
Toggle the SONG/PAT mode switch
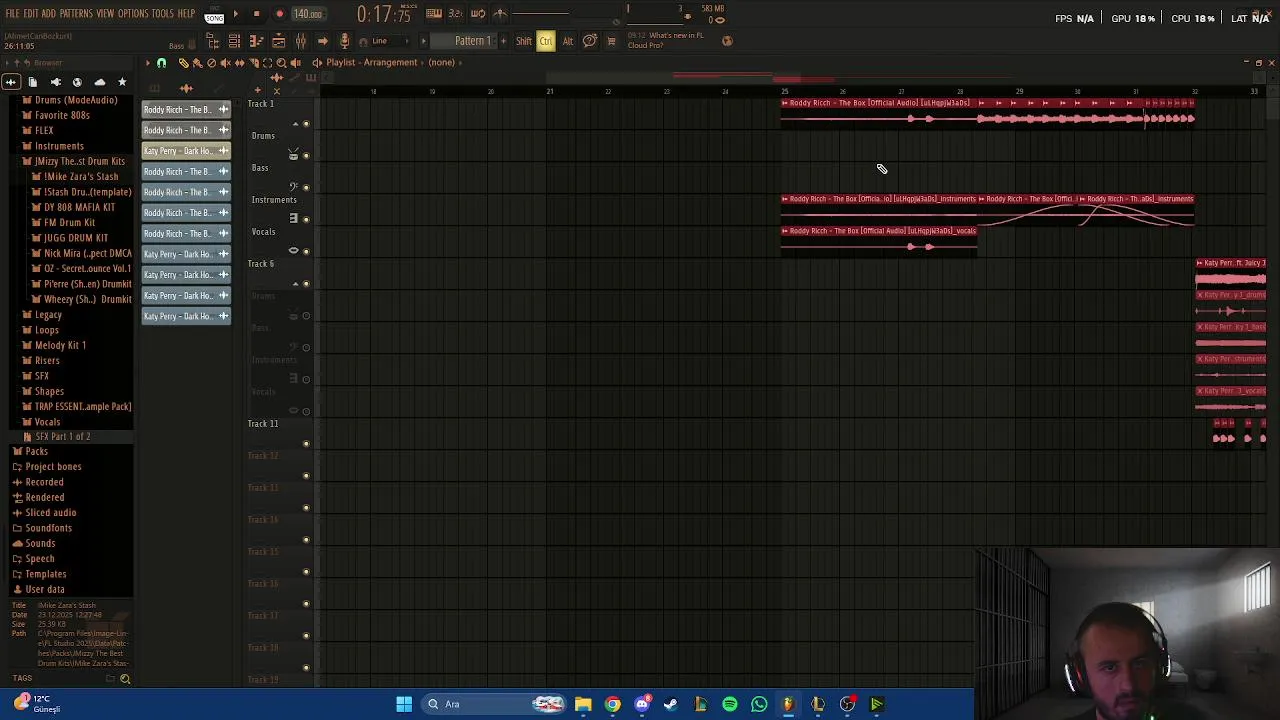coord(214,16)
